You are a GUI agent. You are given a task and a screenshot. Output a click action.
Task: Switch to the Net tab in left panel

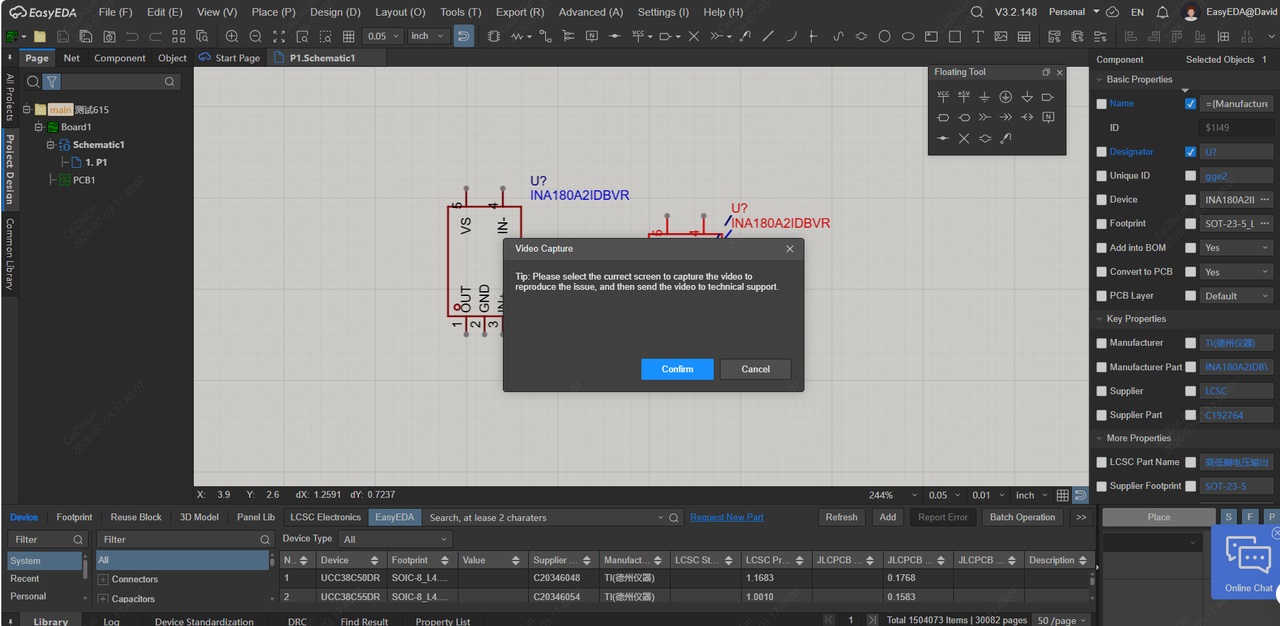72,58
